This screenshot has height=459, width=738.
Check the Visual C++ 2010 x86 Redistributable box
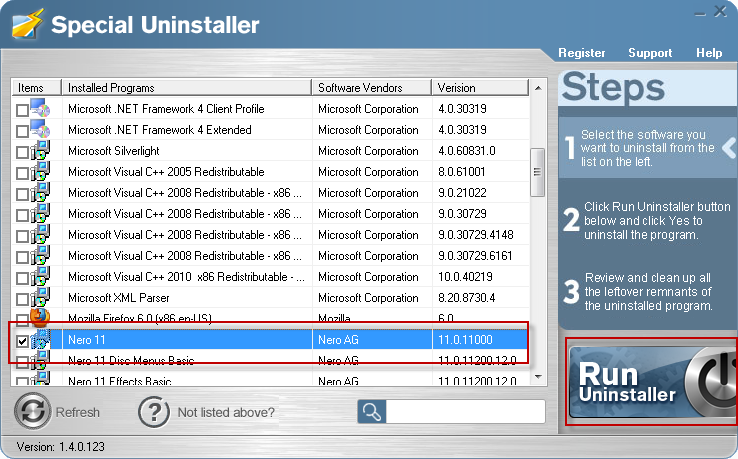pos(22,278)
